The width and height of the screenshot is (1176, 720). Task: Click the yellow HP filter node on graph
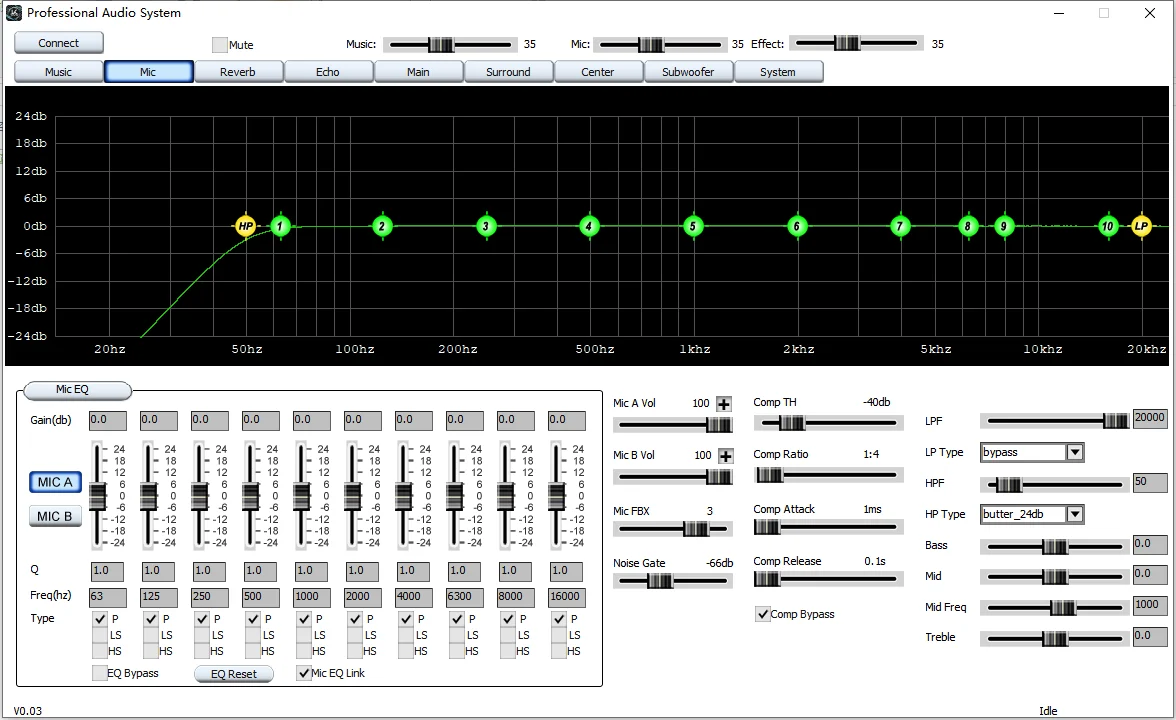(245, 226)
